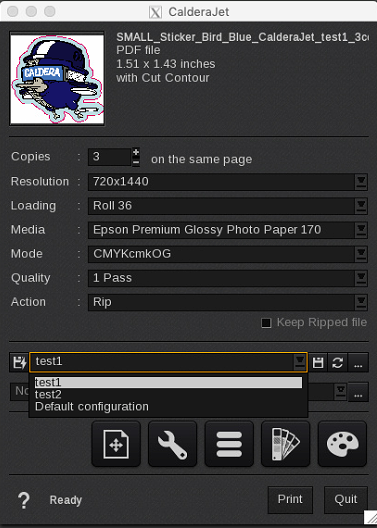The image size is (377, 528).
Task: Click the ellipsis button beside preset icons
Action: pos(358,363)
